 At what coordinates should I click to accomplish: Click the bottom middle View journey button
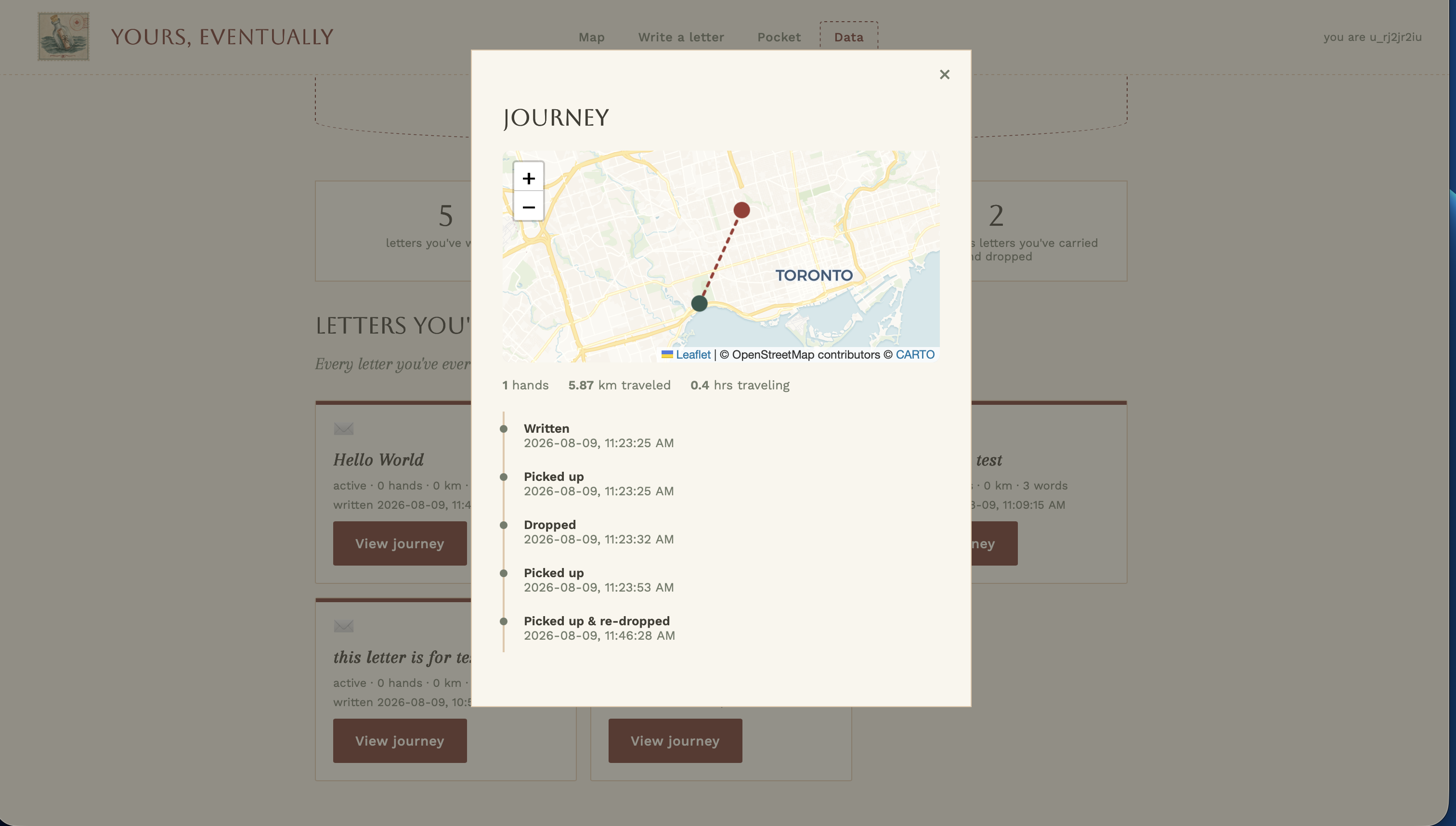pos(675,741)
